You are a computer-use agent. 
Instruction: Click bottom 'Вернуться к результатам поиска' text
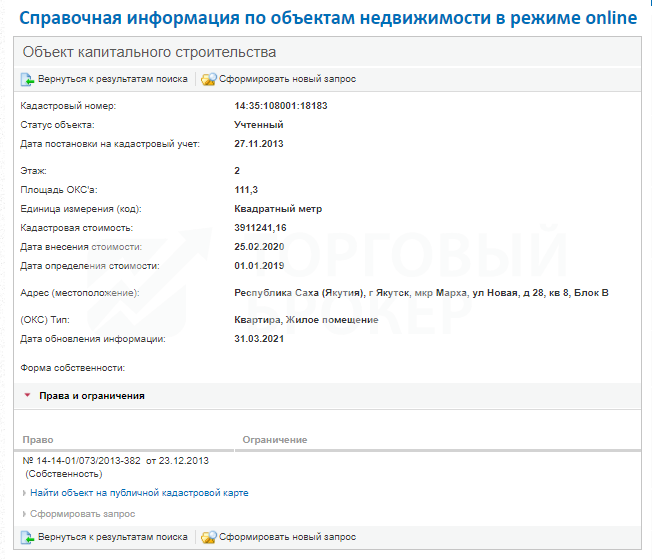click(x=113, y=537)
